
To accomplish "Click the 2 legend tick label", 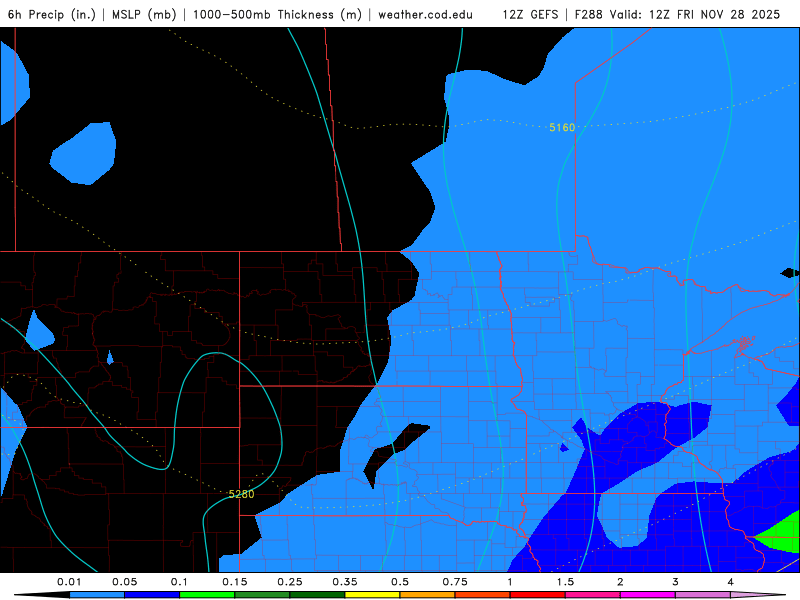I will click(620, 582).
